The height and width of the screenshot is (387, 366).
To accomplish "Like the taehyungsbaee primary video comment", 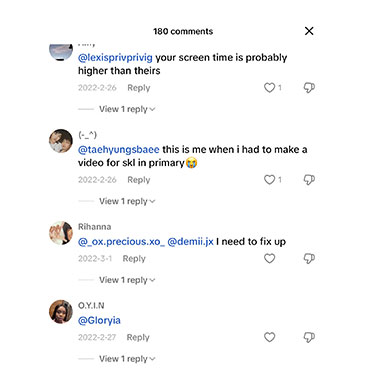I will (269, 180).
